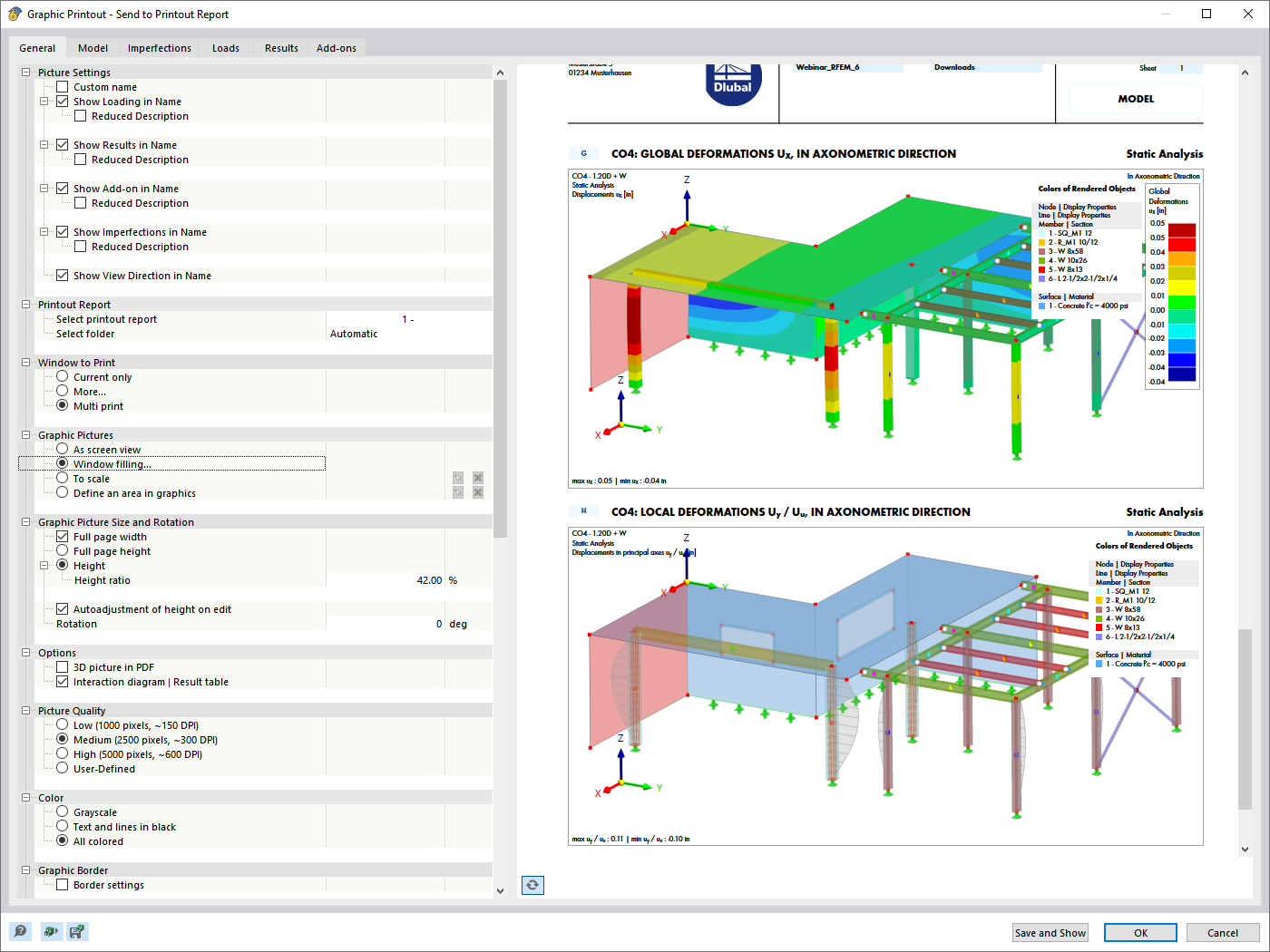Click the preview pane vertical scrollbar thumb

(1245, 718)
